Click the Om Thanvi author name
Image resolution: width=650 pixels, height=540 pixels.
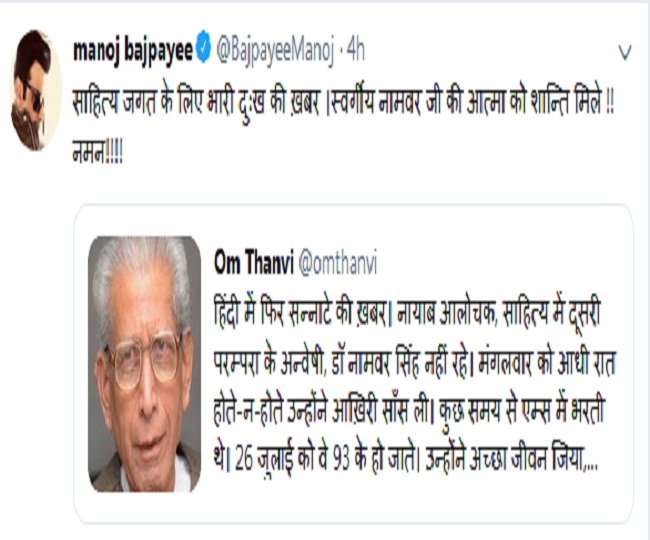[x=254, y=262]
